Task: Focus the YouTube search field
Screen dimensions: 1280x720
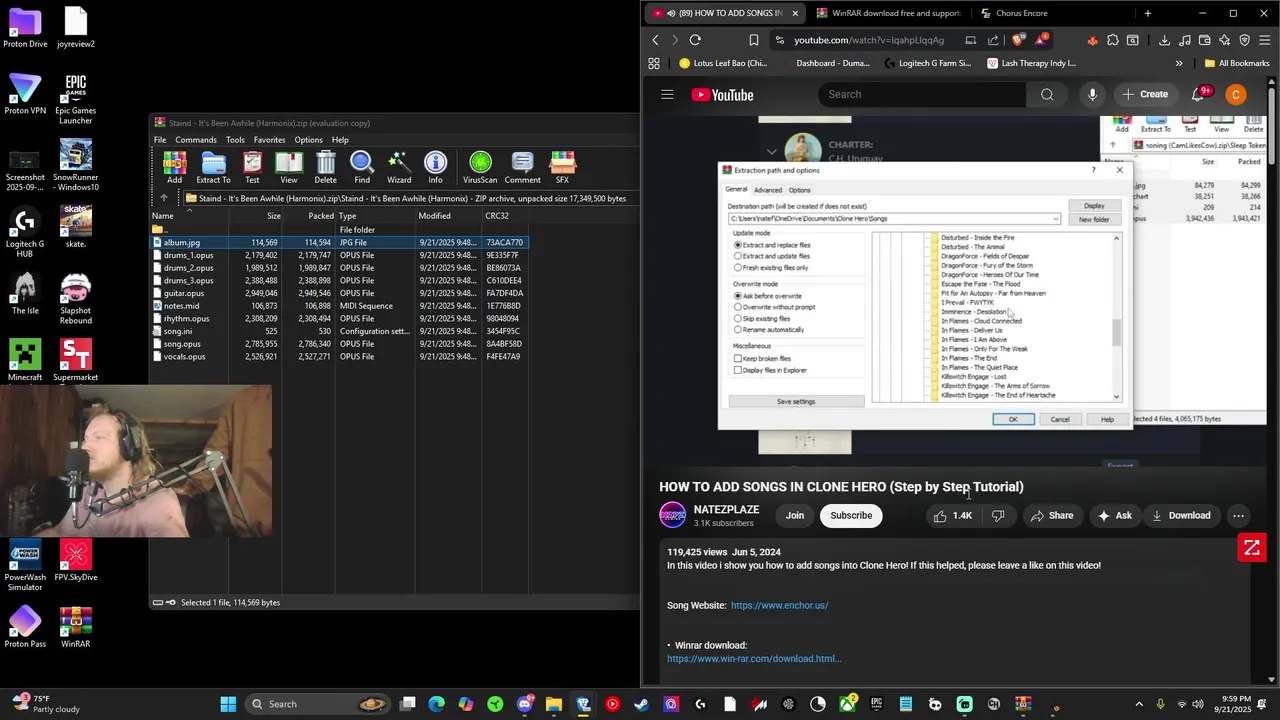Action: coord(922,94)
